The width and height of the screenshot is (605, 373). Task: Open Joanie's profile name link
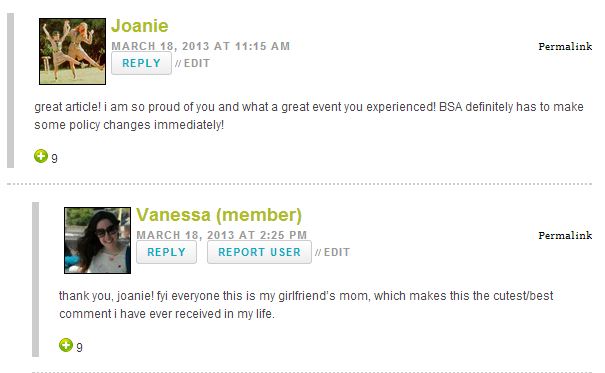pyautogui.click(x=140, y=26)
